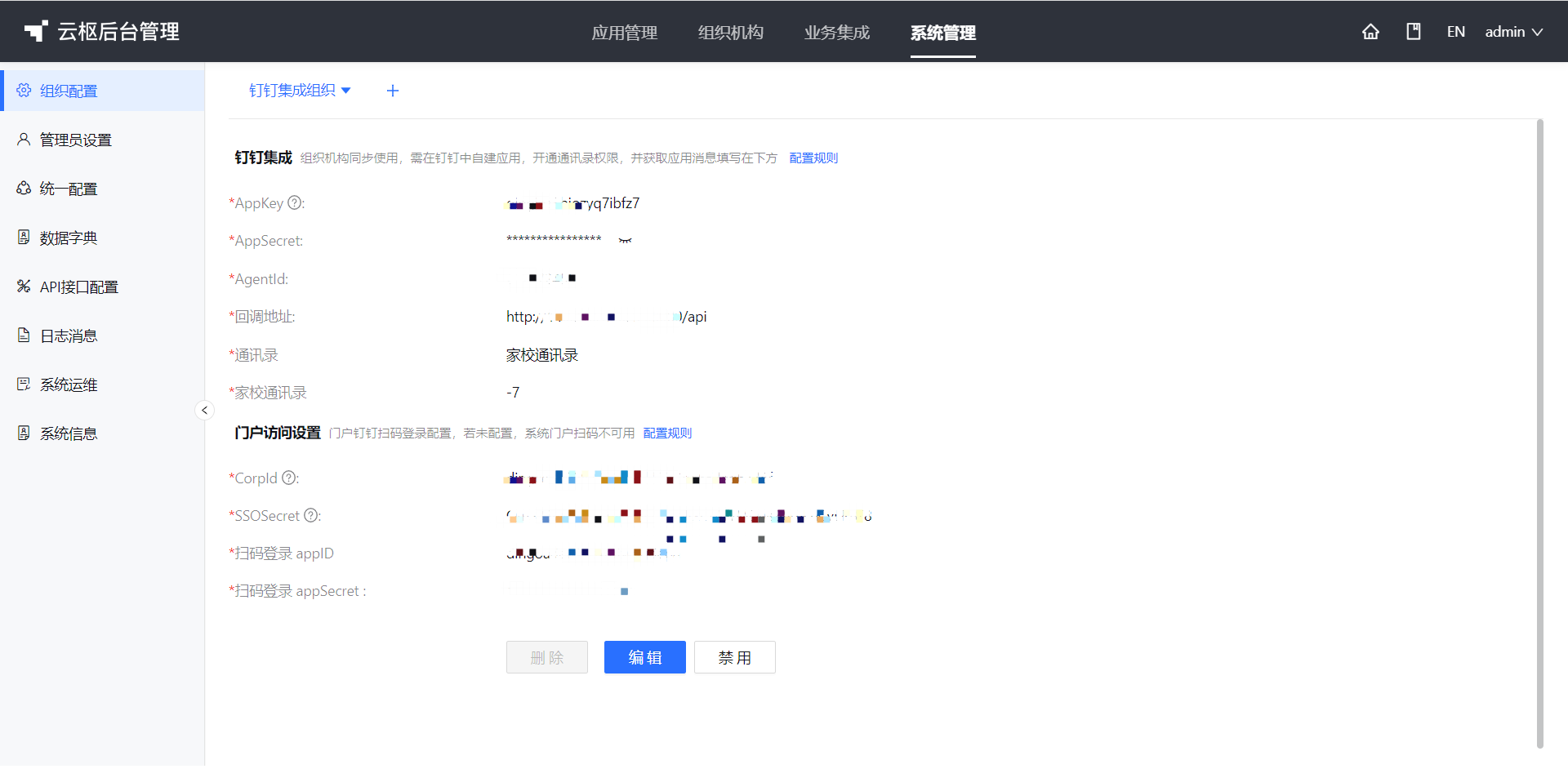Open the 组织配置 menu item

pos(102,91)
